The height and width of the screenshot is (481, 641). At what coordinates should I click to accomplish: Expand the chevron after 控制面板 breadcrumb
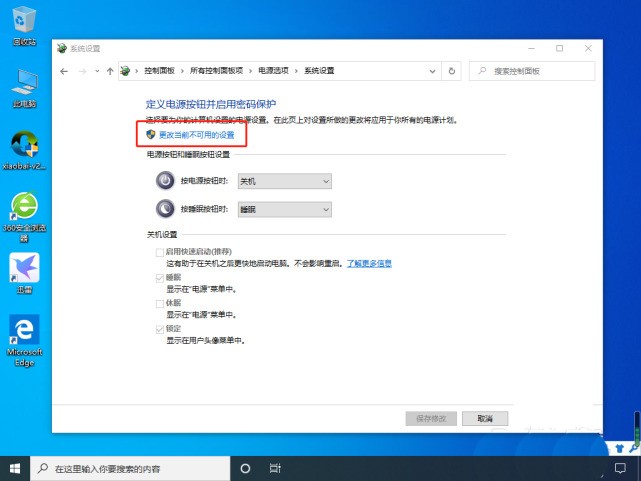point(182,71)
